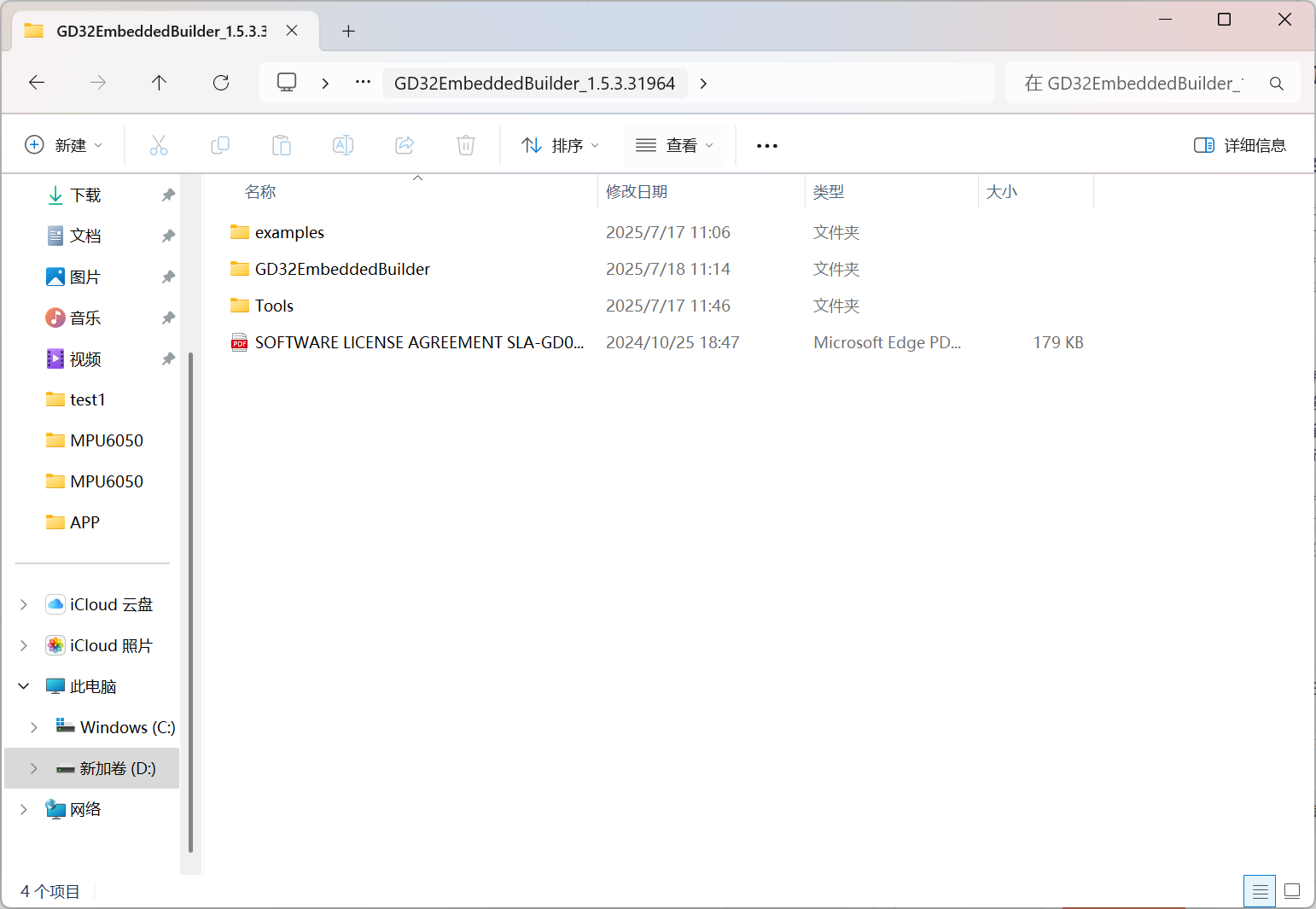Image resolution: width=1316 pixels, height=909 pixels.
Task: Toggle the 详细信息 details pane
Action: (x=1240, y=145)
